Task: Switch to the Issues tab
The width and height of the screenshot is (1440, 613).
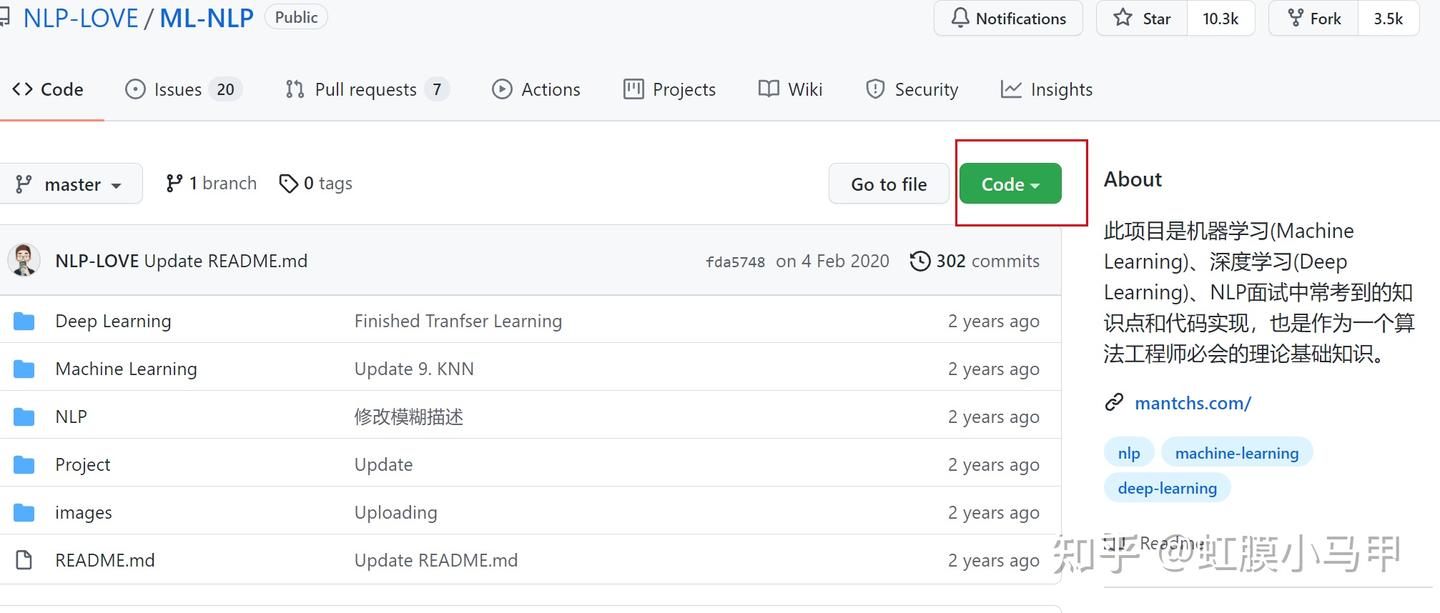Action: point(178,89)
